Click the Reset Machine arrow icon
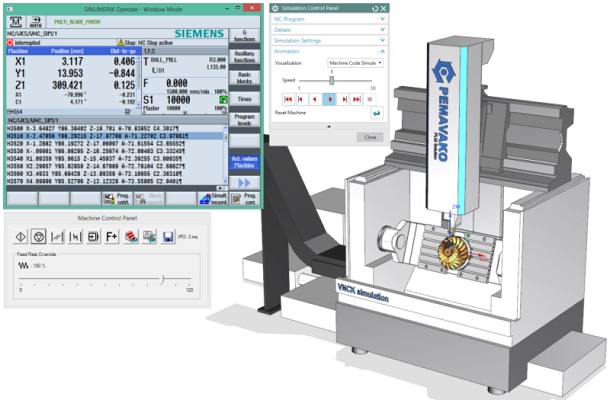This screenshot has width=610, height=400. point(377,113)
